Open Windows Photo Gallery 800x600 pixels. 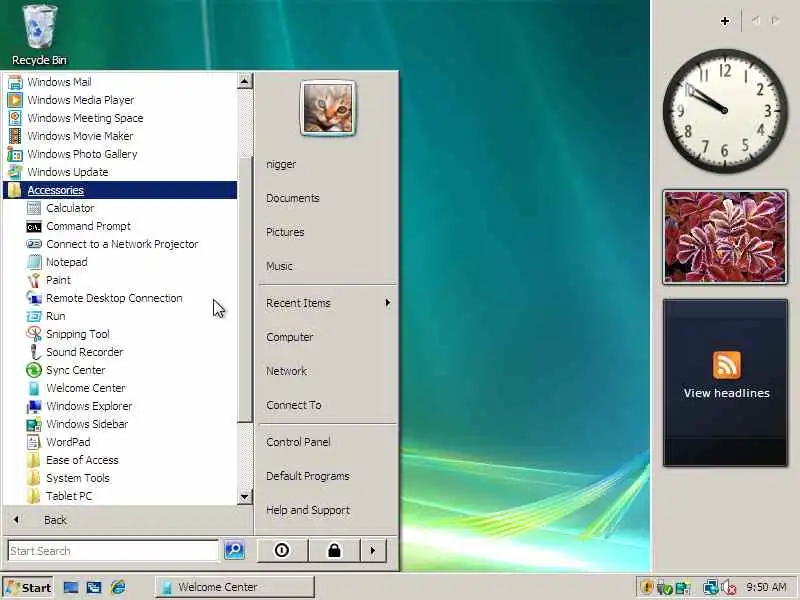click(x=120, y=154)
